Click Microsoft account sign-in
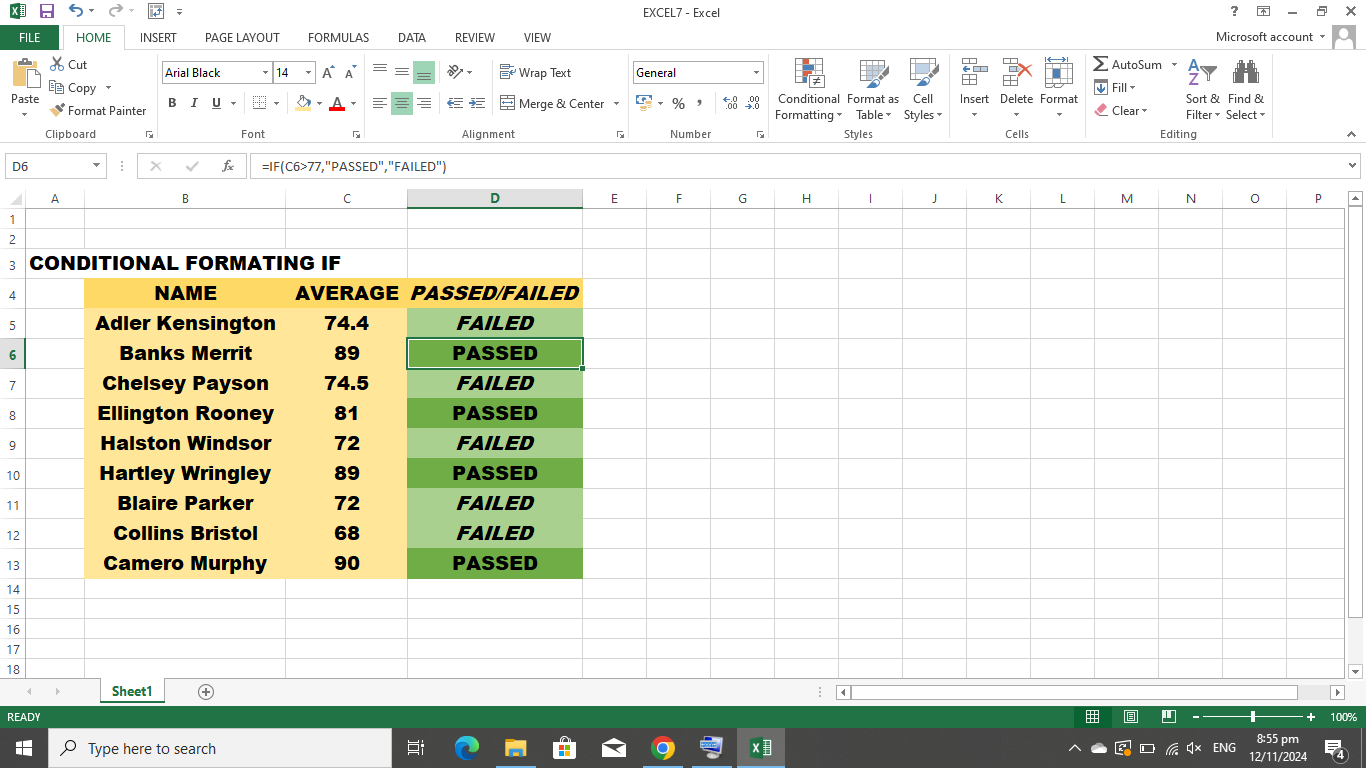Screen dimensions: 1366x768 (1264, 37)
